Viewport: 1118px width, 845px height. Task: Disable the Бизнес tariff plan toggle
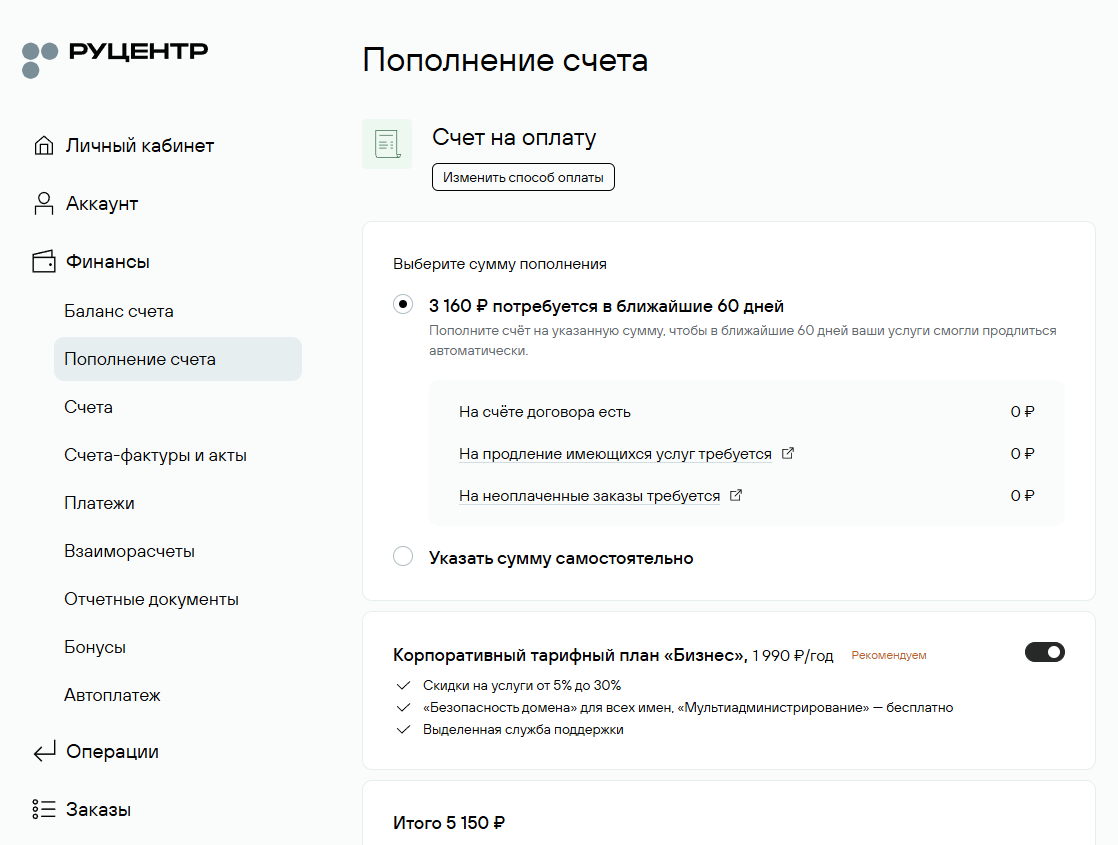[1045, 652]
